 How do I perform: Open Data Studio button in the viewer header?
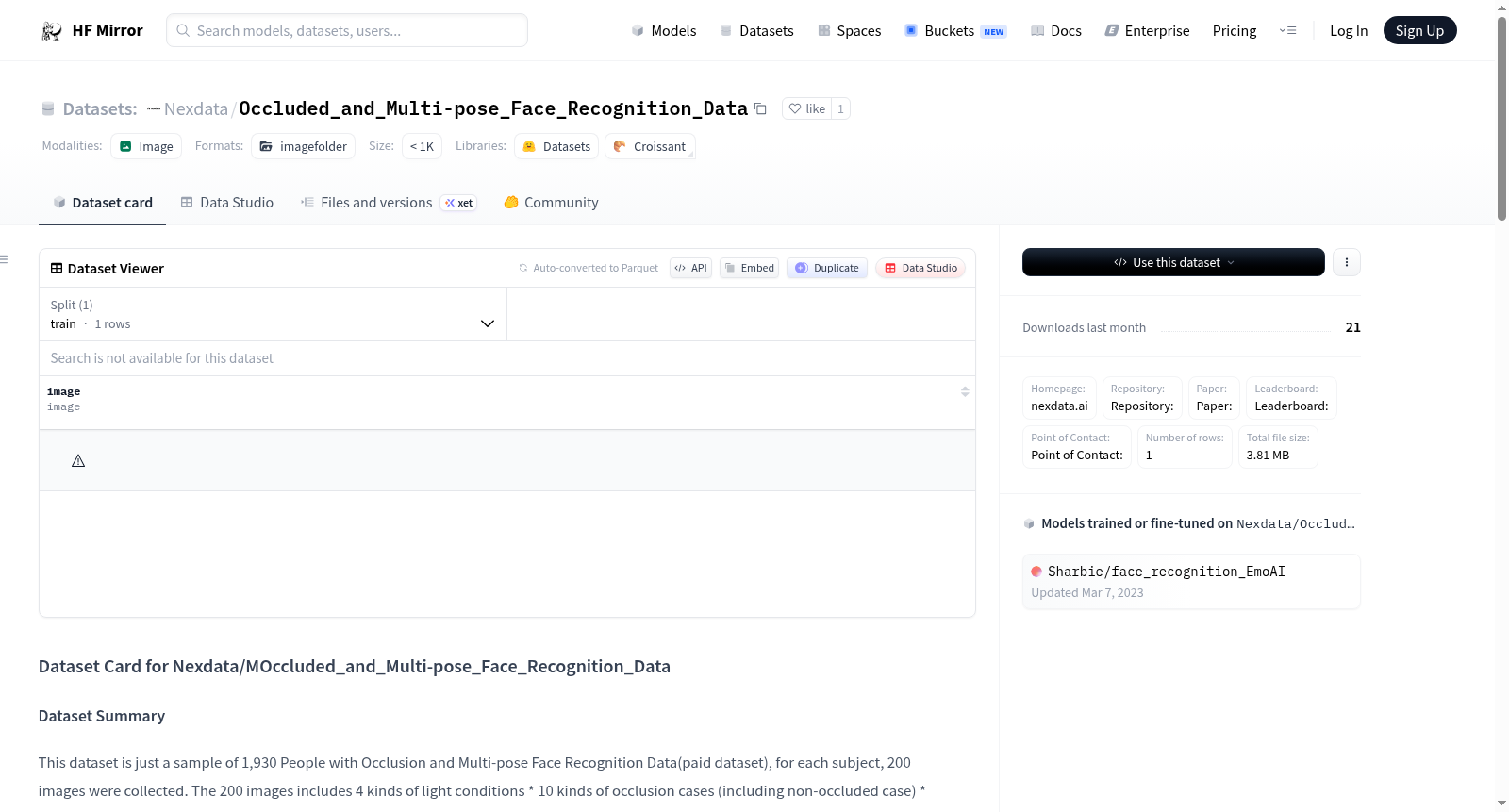coord(920,268)
